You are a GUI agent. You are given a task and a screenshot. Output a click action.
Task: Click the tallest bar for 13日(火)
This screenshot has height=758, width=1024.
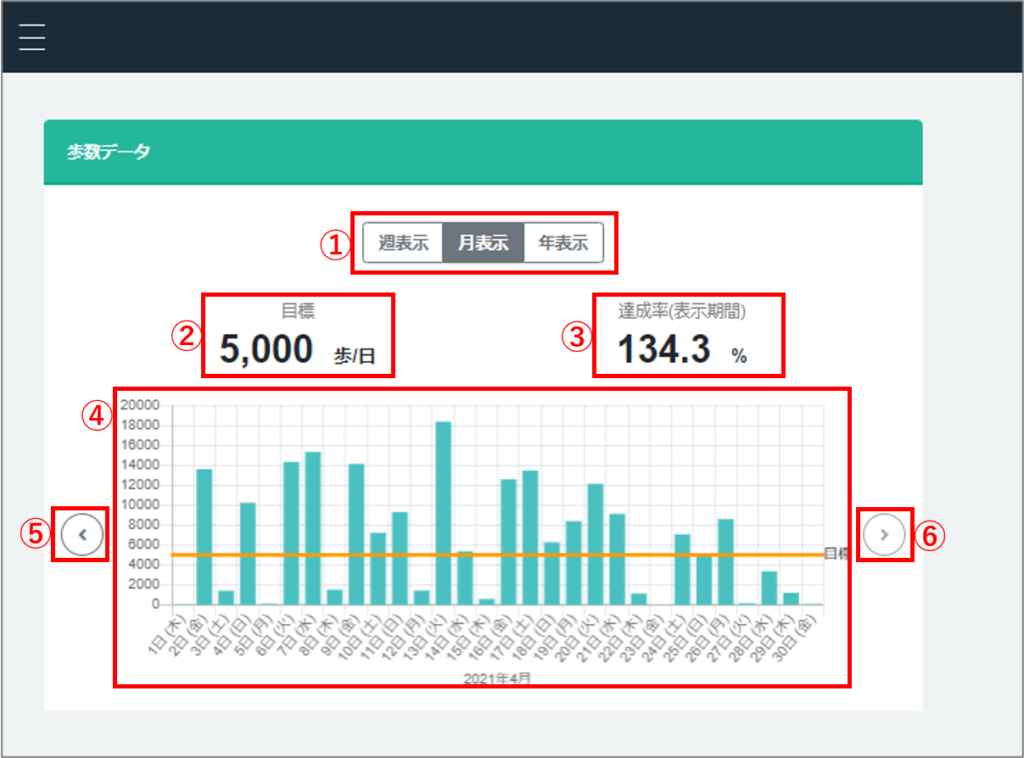coord(443,512)
